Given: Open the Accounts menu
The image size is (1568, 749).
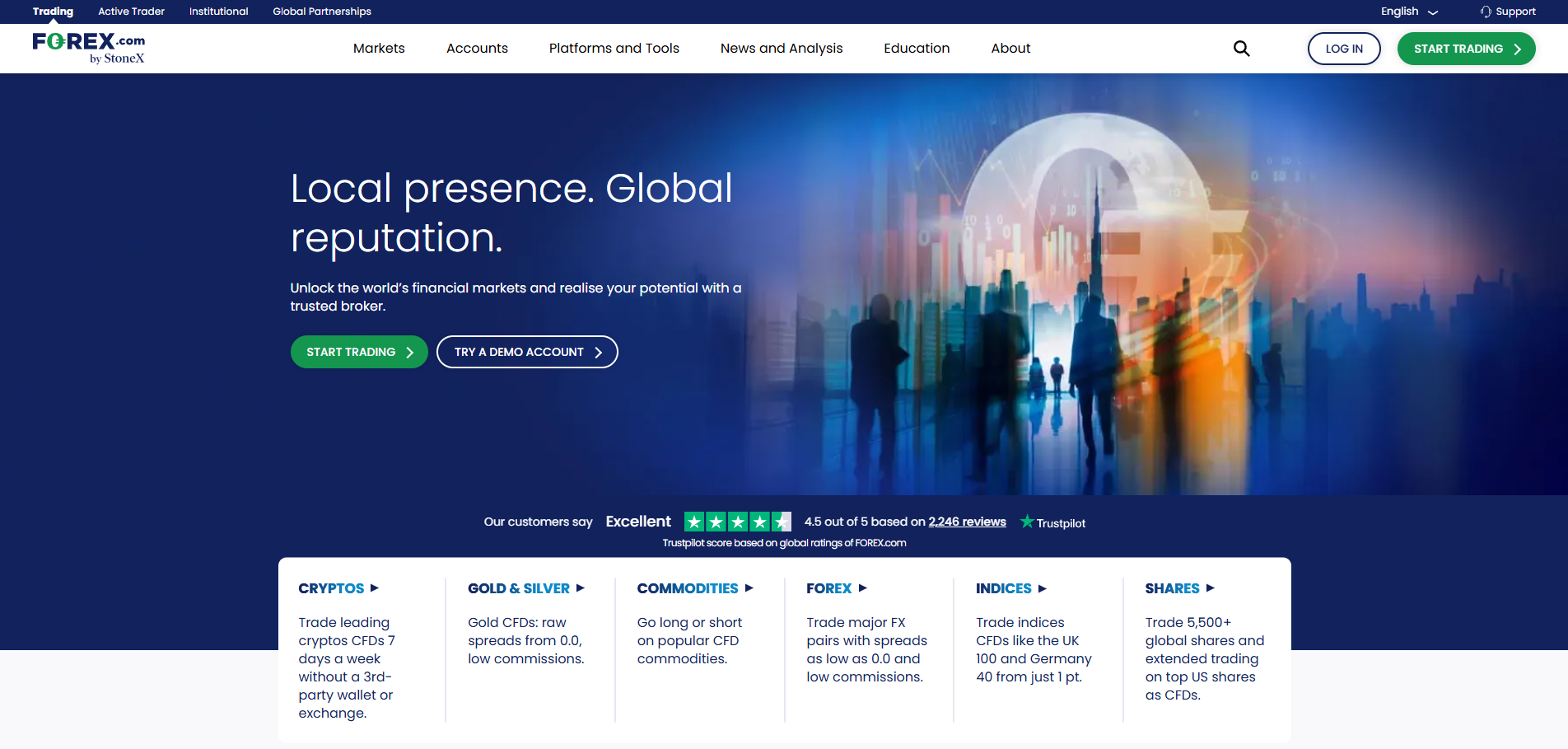Looking at the screenshot, I should [x=477, y=49].
